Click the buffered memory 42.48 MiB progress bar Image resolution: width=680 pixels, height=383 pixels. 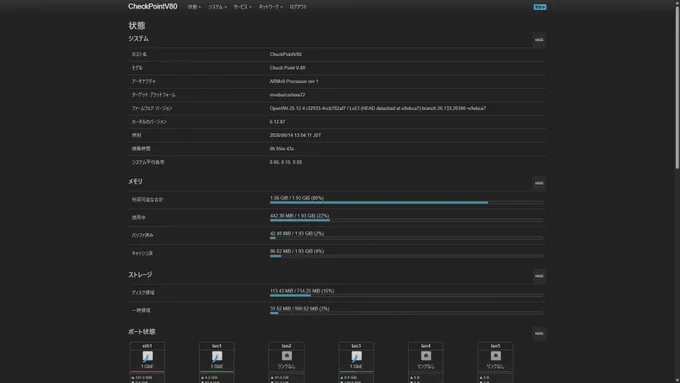click(406, 238)
